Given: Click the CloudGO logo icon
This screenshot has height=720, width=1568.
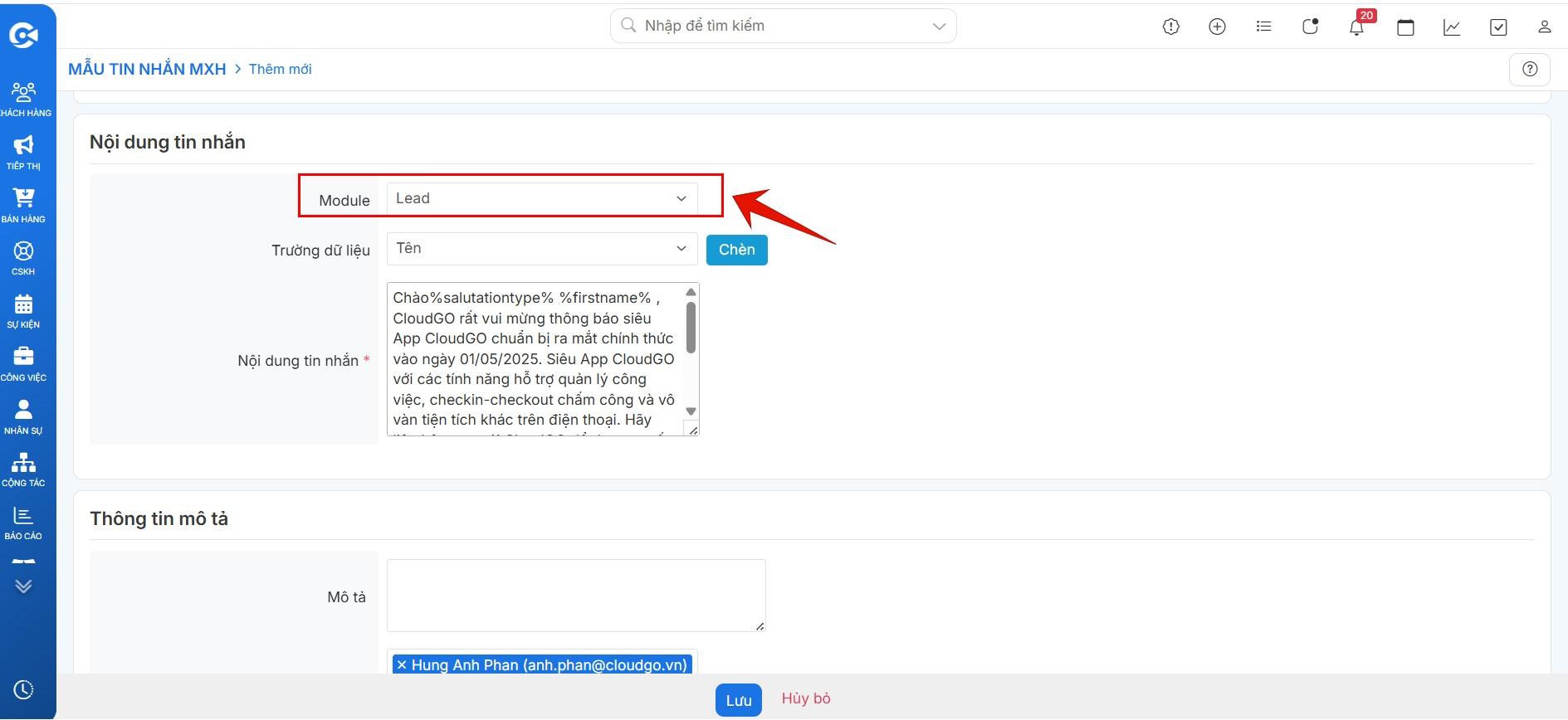Looking at the screenshot, I should 23,35.
